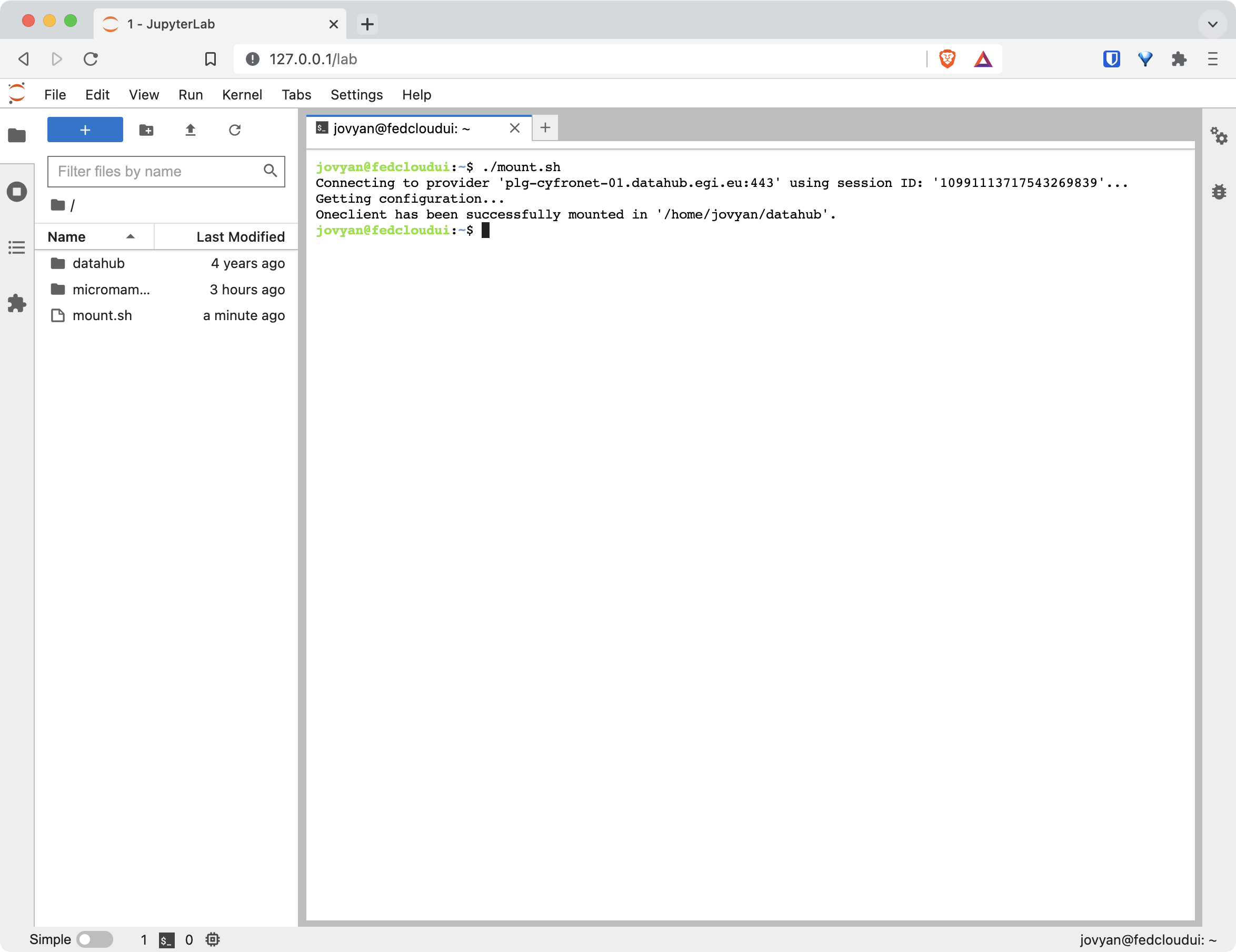The image size is (1236, 952).
Task: Click the upload files button in file panel
Action: coord(191,129)
